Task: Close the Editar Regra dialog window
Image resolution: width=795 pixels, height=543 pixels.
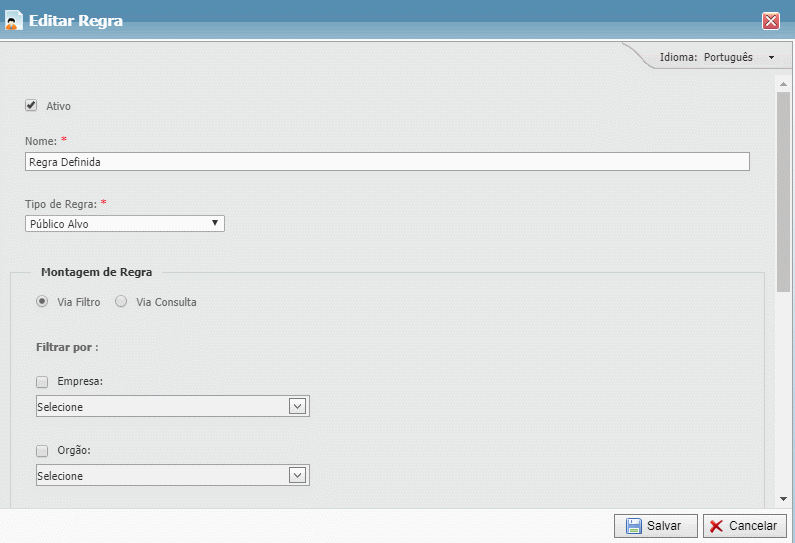Action: pyautogui.click(x=771, y=21)
